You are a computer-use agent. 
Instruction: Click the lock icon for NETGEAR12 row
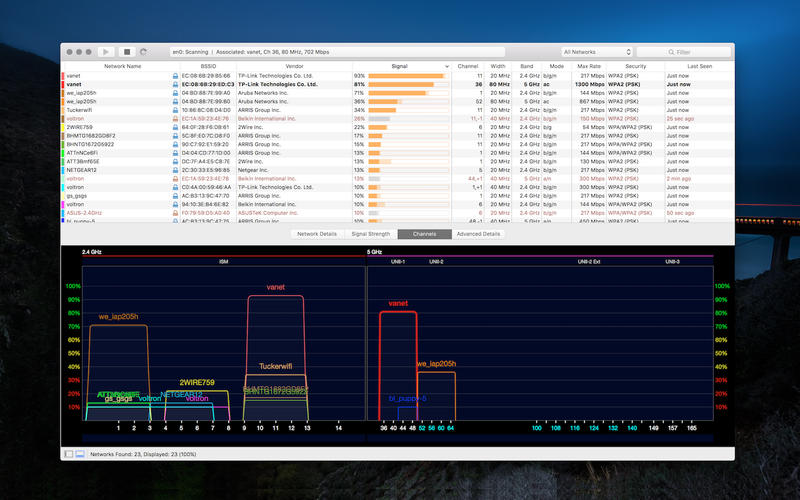[x=175, y=170]
